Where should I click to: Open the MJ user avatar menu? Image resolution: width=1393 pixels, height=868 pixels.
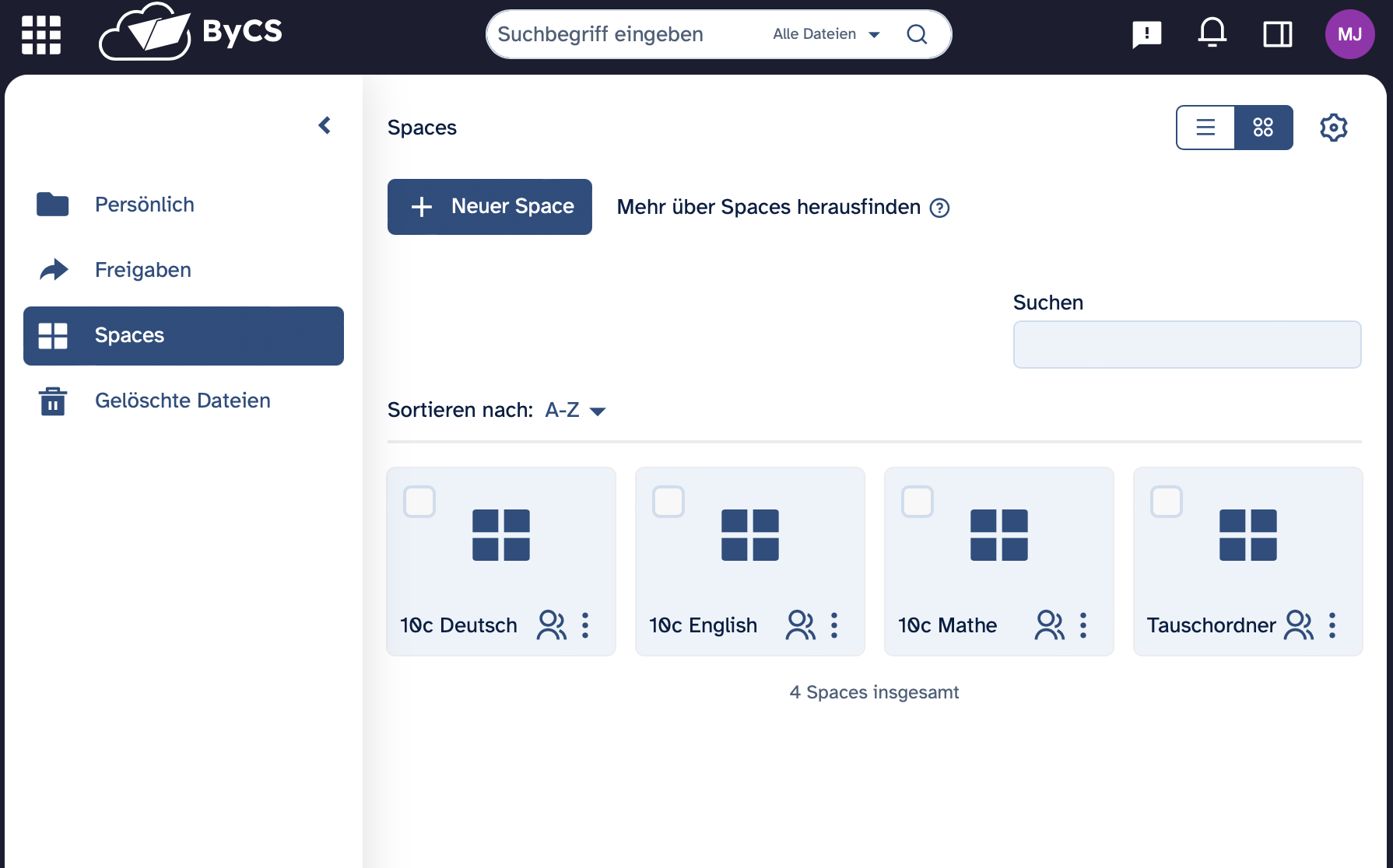click(1349, 34)
